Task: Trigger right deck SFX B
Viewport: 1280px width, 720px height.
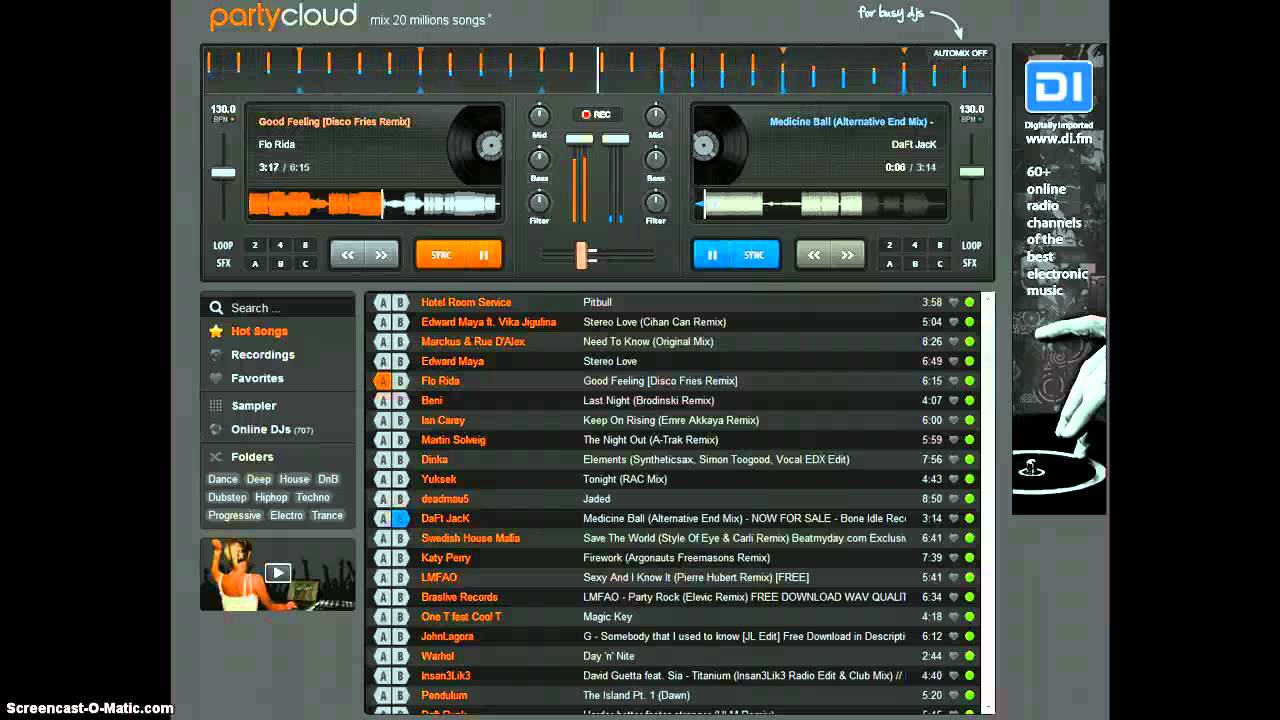Action: (x=914, y=264)
